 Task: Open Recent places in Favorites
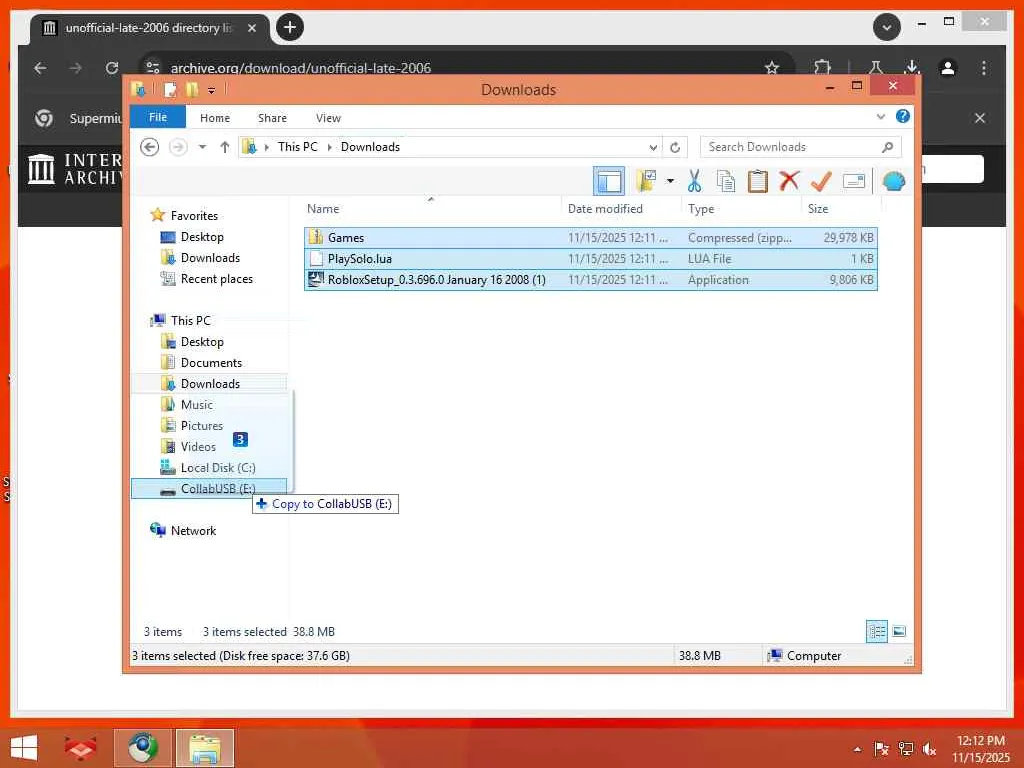(216, 279)
